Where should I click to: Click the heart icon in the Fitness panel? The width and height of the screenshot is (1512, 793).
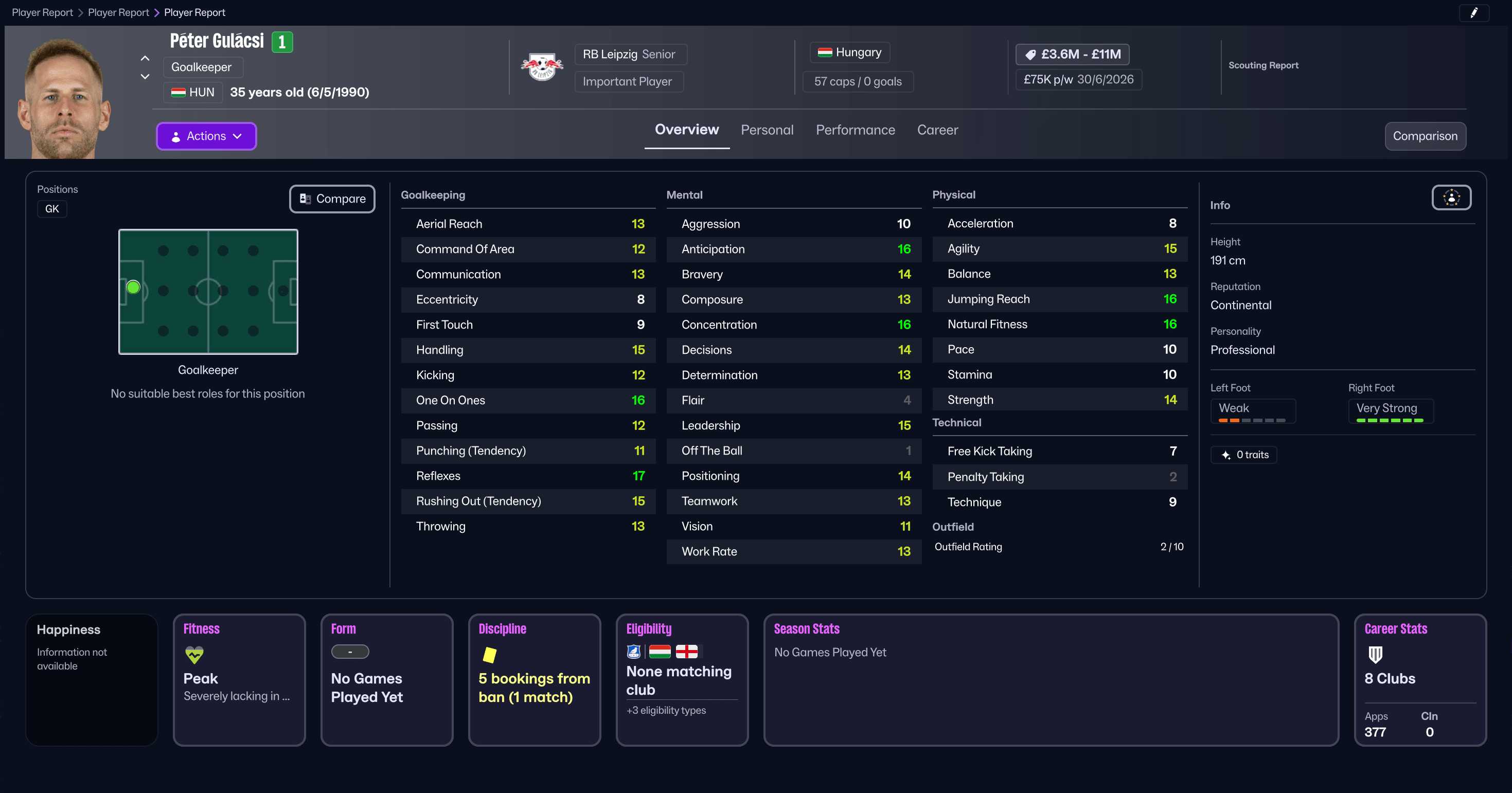pos(194,655)
